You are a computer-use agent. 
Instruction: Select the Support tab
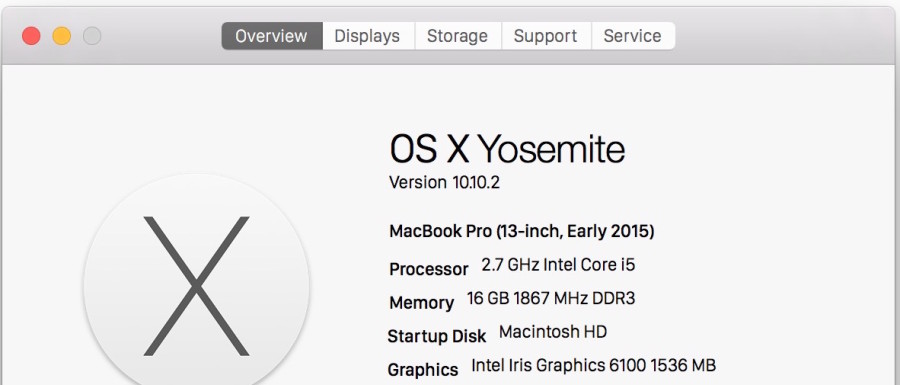(545, 36)
